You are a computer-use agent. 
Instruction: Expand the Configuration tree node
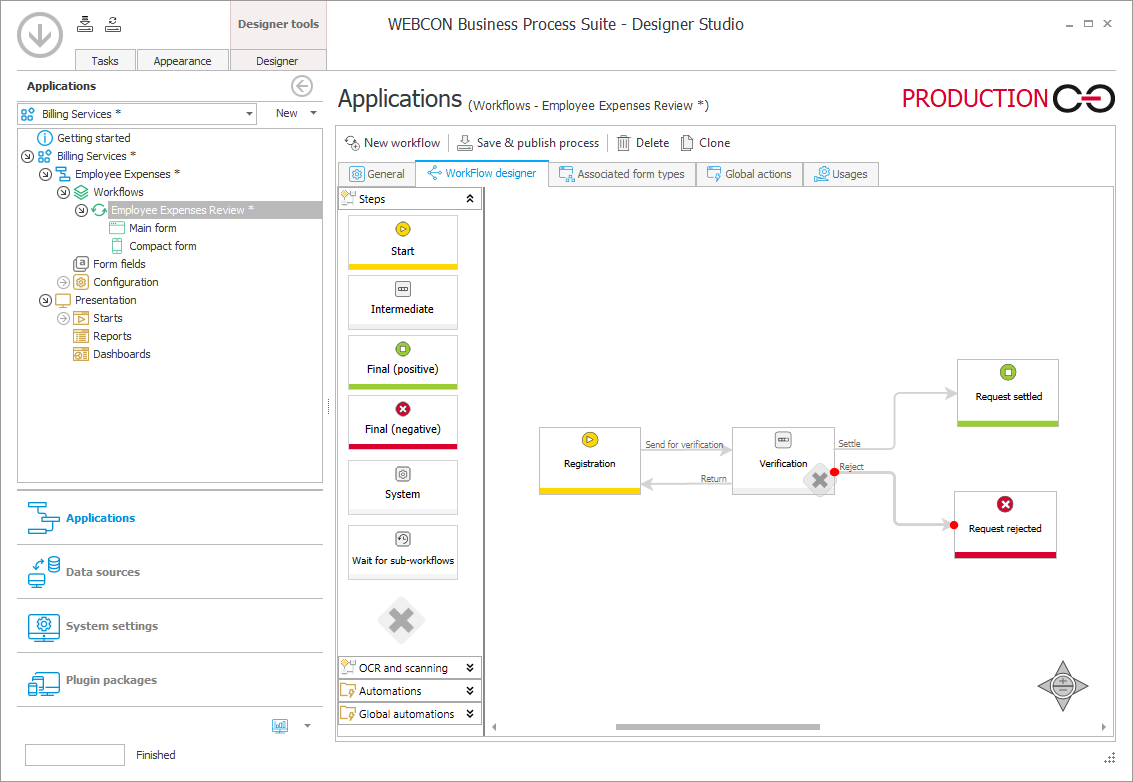(64, 282)
